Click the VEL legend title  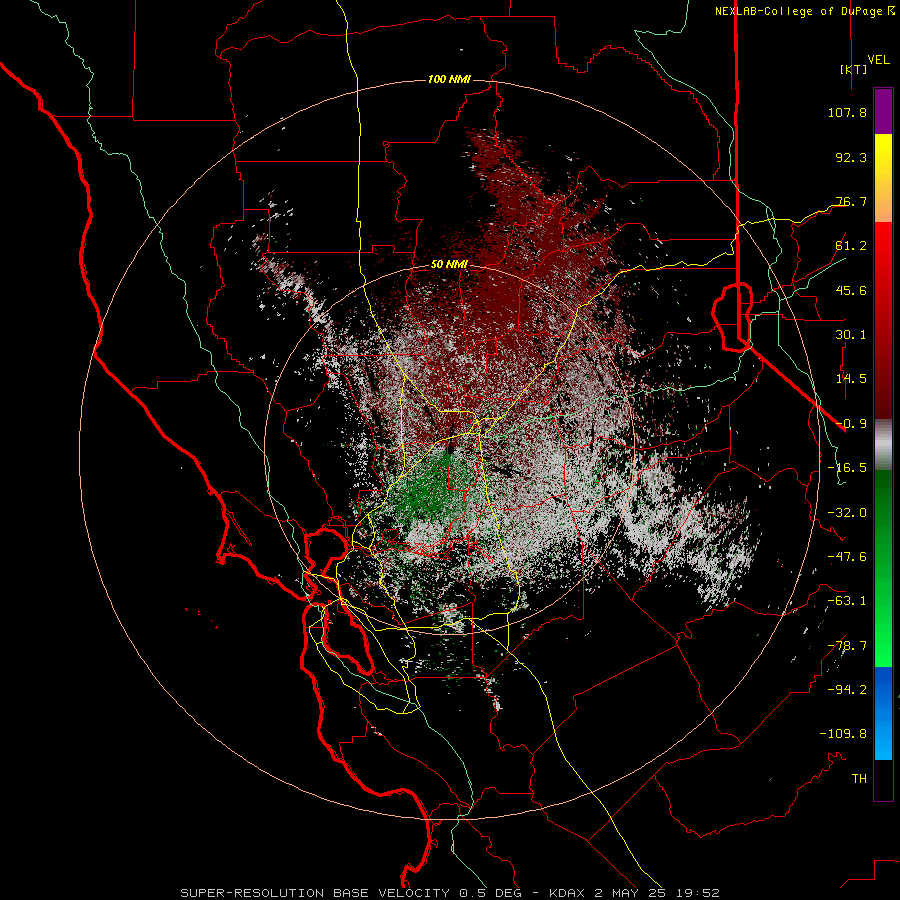[878, 59]
